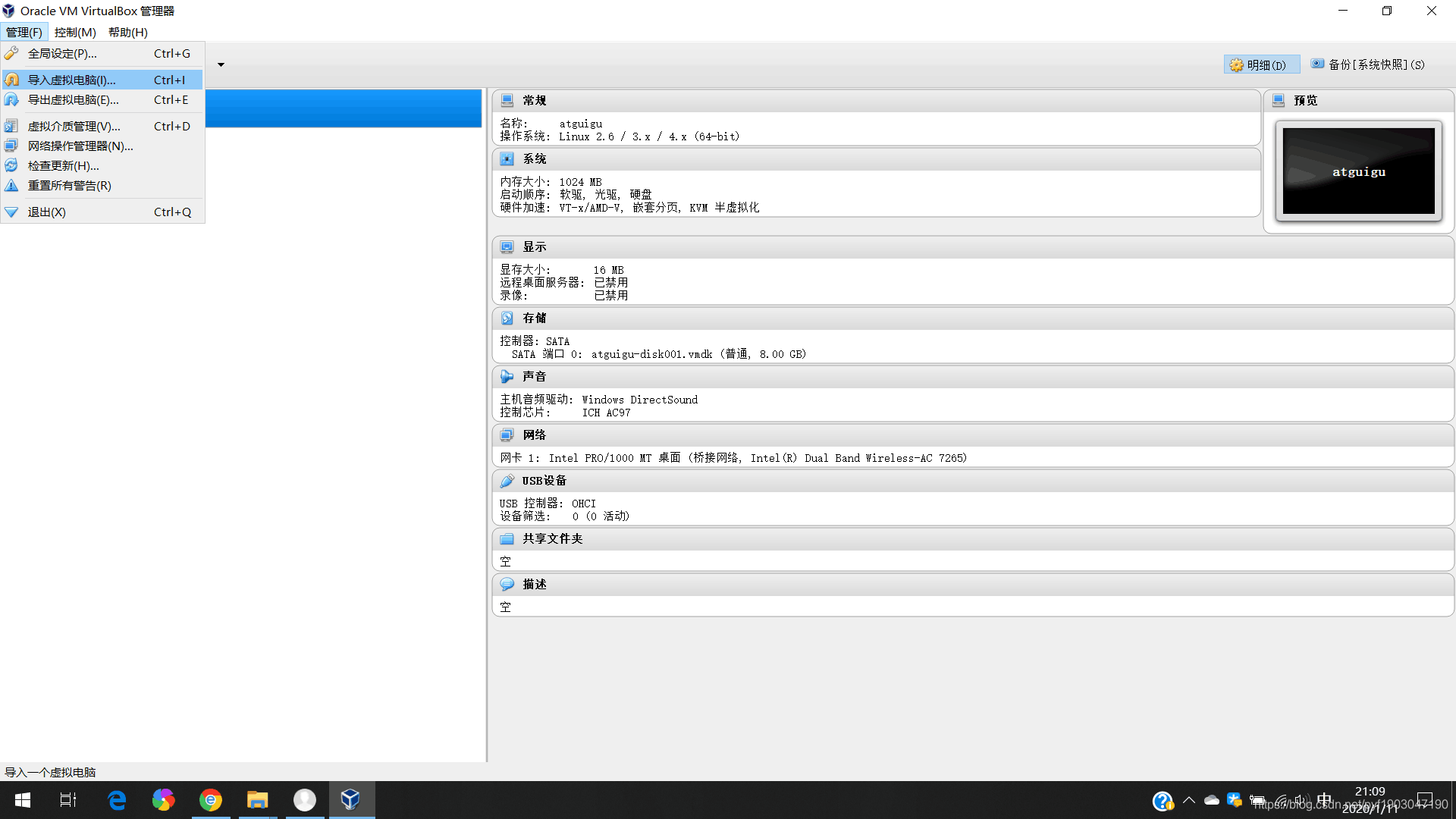Click the 管理(F) file menu
The image size is (1456, 819).
pos(24,32)
